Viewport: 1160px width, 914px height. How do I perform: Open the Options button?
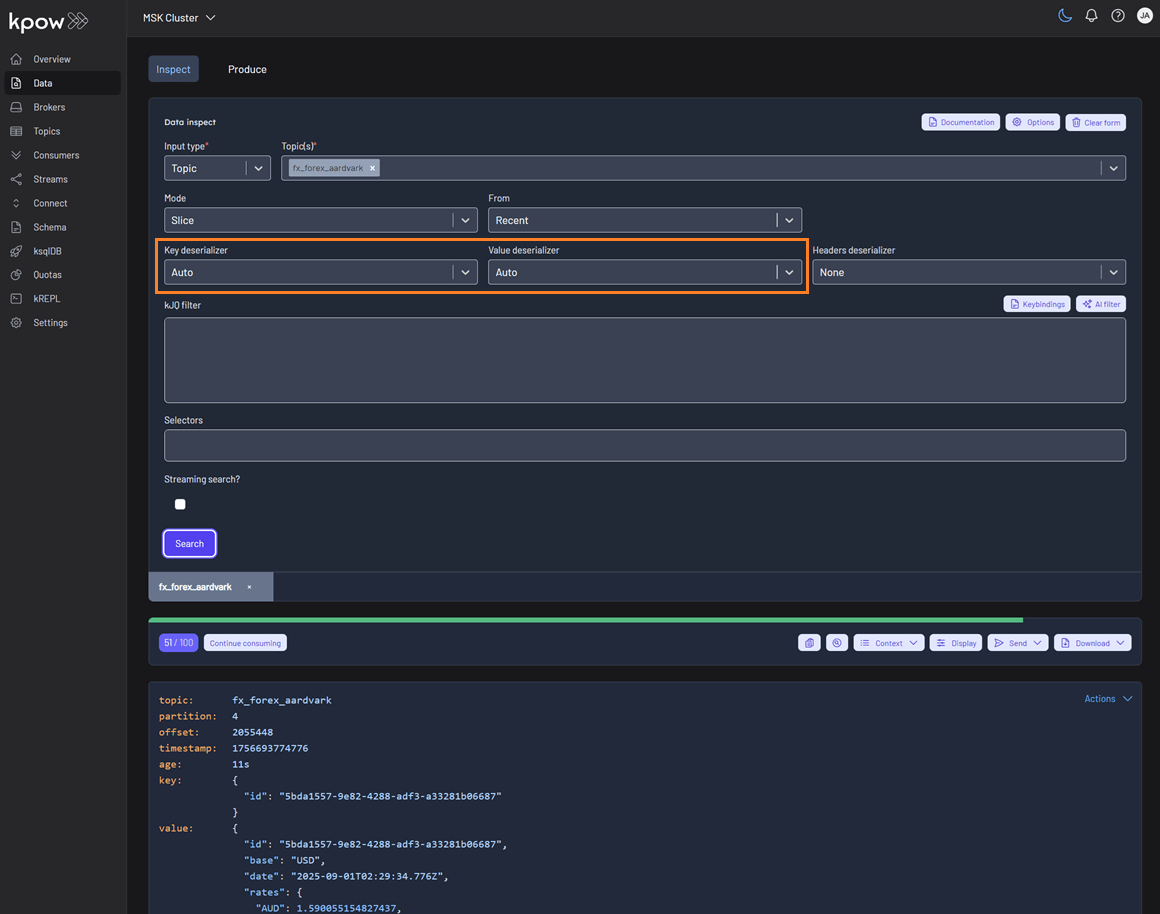click(x=1032, y=122)
